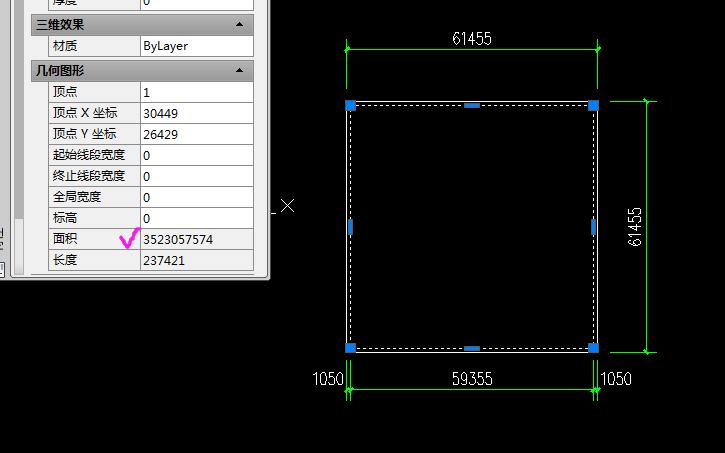Click the right edge midpoint grip
Viewport: 725px width, 453px height.
click(x=593, y=227)
